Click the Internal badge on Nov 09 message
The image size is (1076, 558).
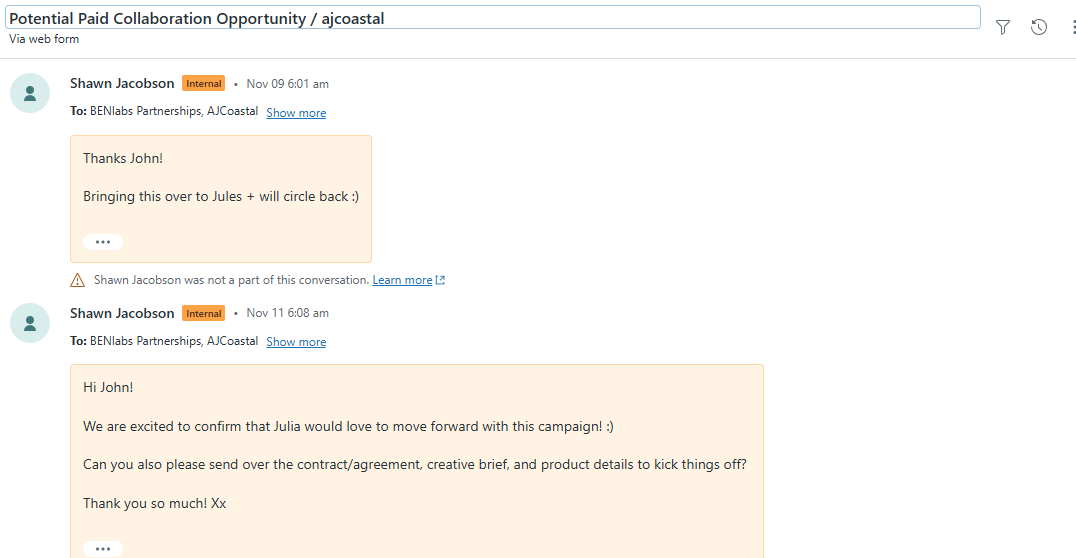[204, 84]
